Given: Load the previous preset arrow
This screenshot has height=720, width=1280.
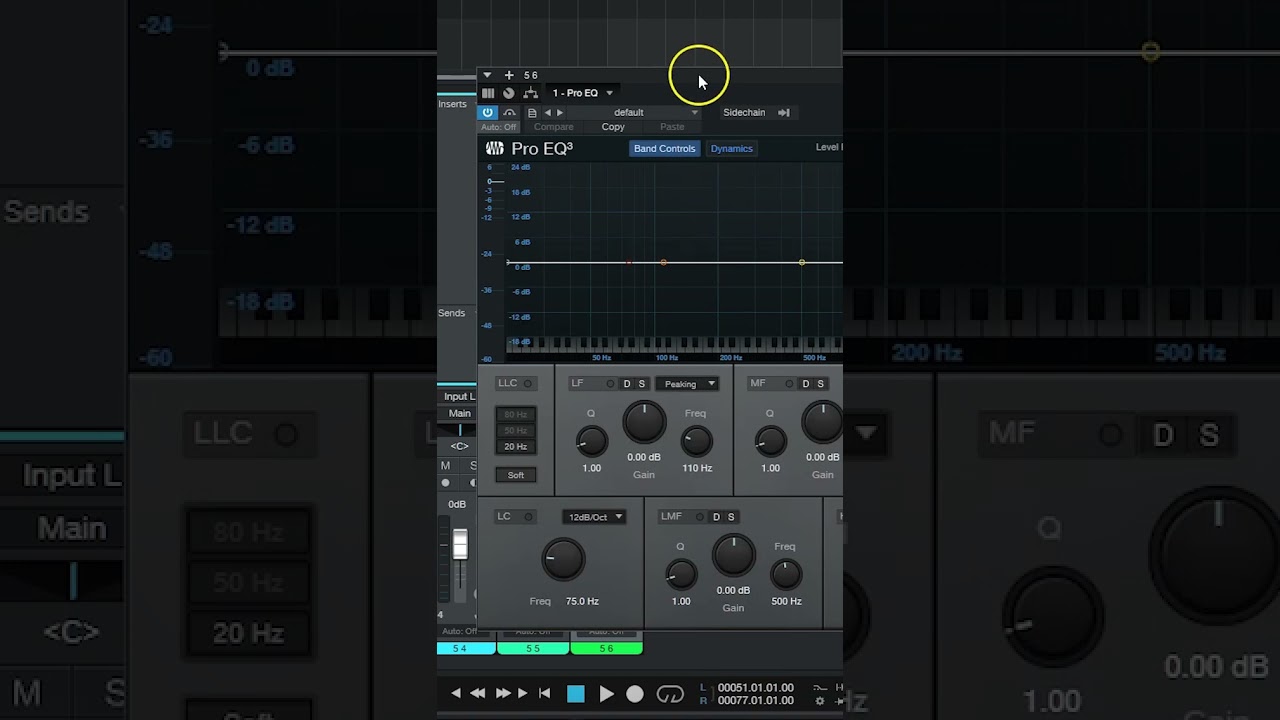Looking at the screenshot, I should pos(547,113).
